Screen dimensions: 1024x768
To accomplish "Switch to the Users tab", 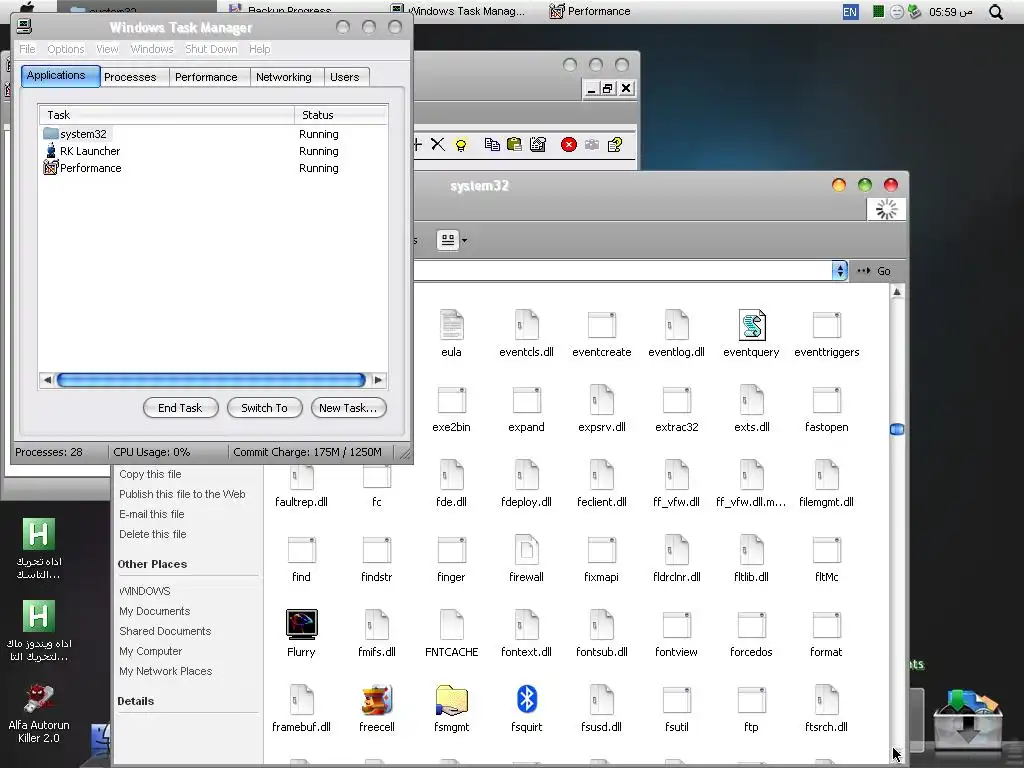I will point(344,77).
